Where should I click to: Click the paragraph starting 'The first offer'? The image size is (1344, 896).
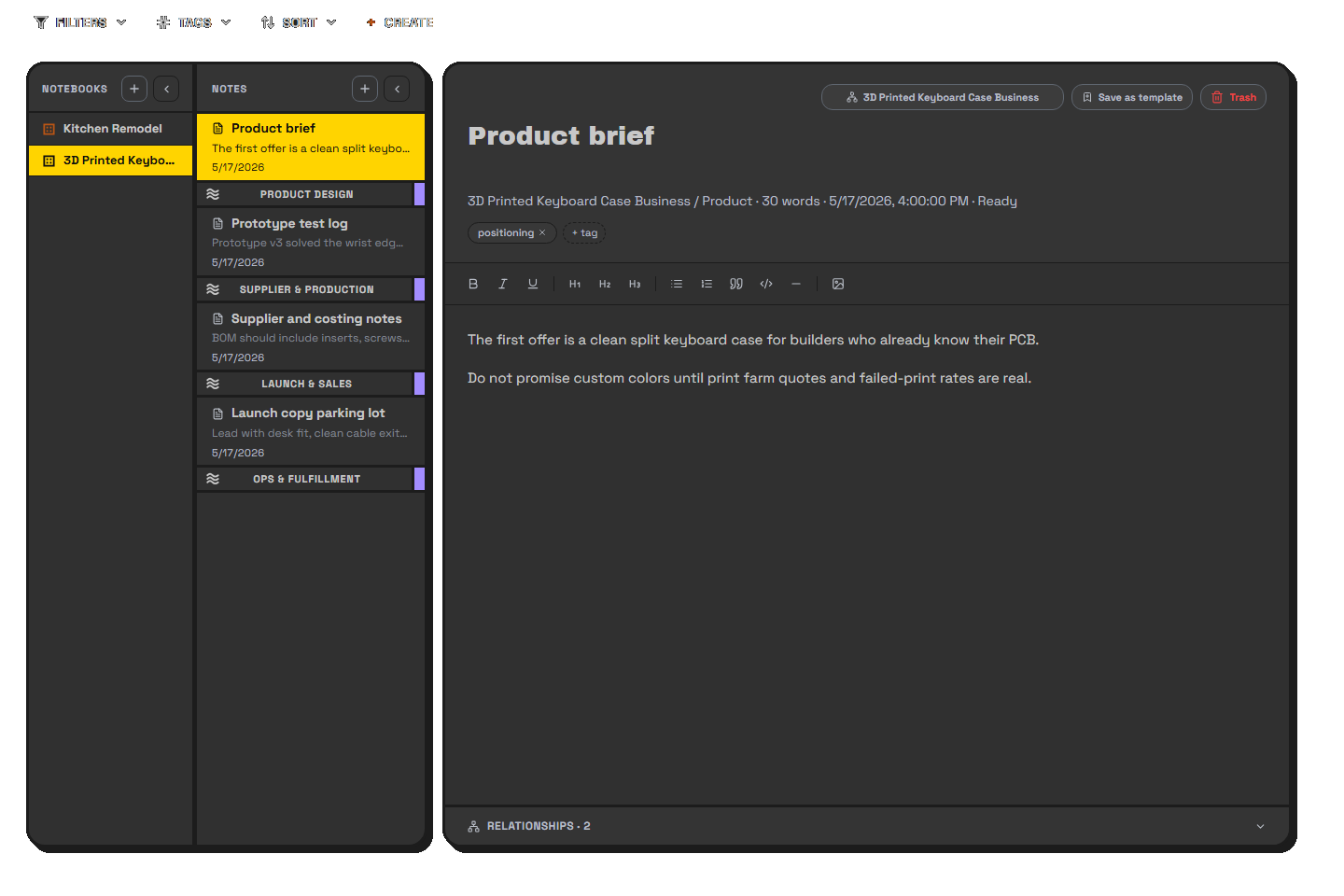pyautogui.click(x=753, y=340)
